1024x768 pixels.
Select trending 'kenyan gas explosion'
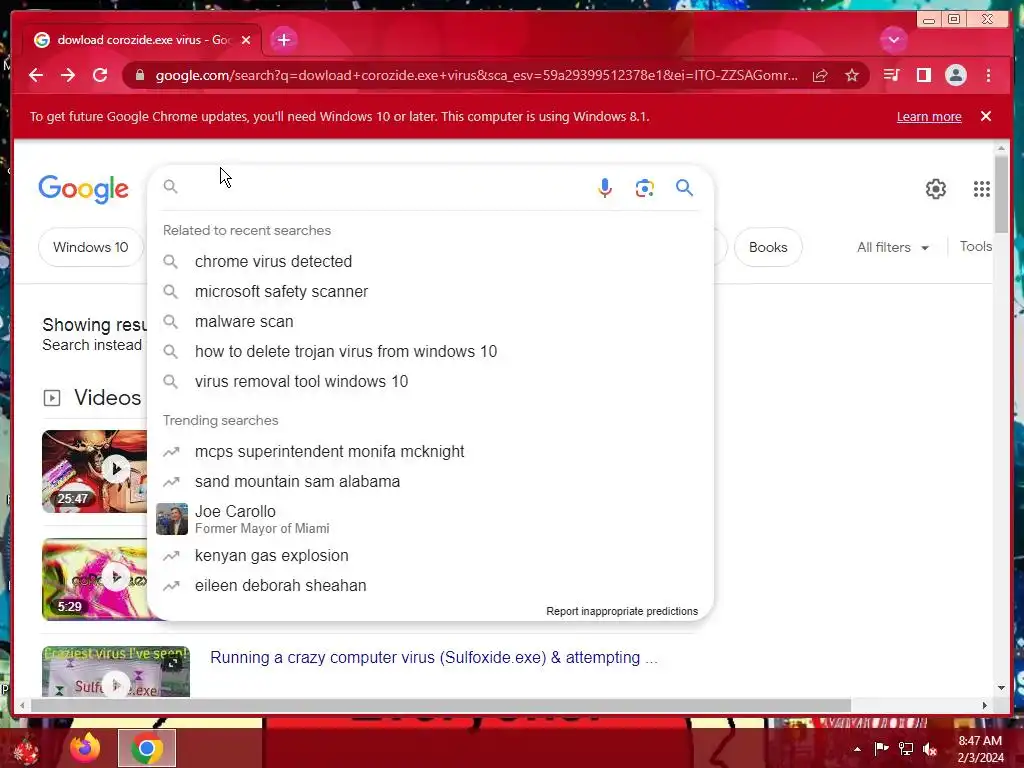(x=431, y=556)
